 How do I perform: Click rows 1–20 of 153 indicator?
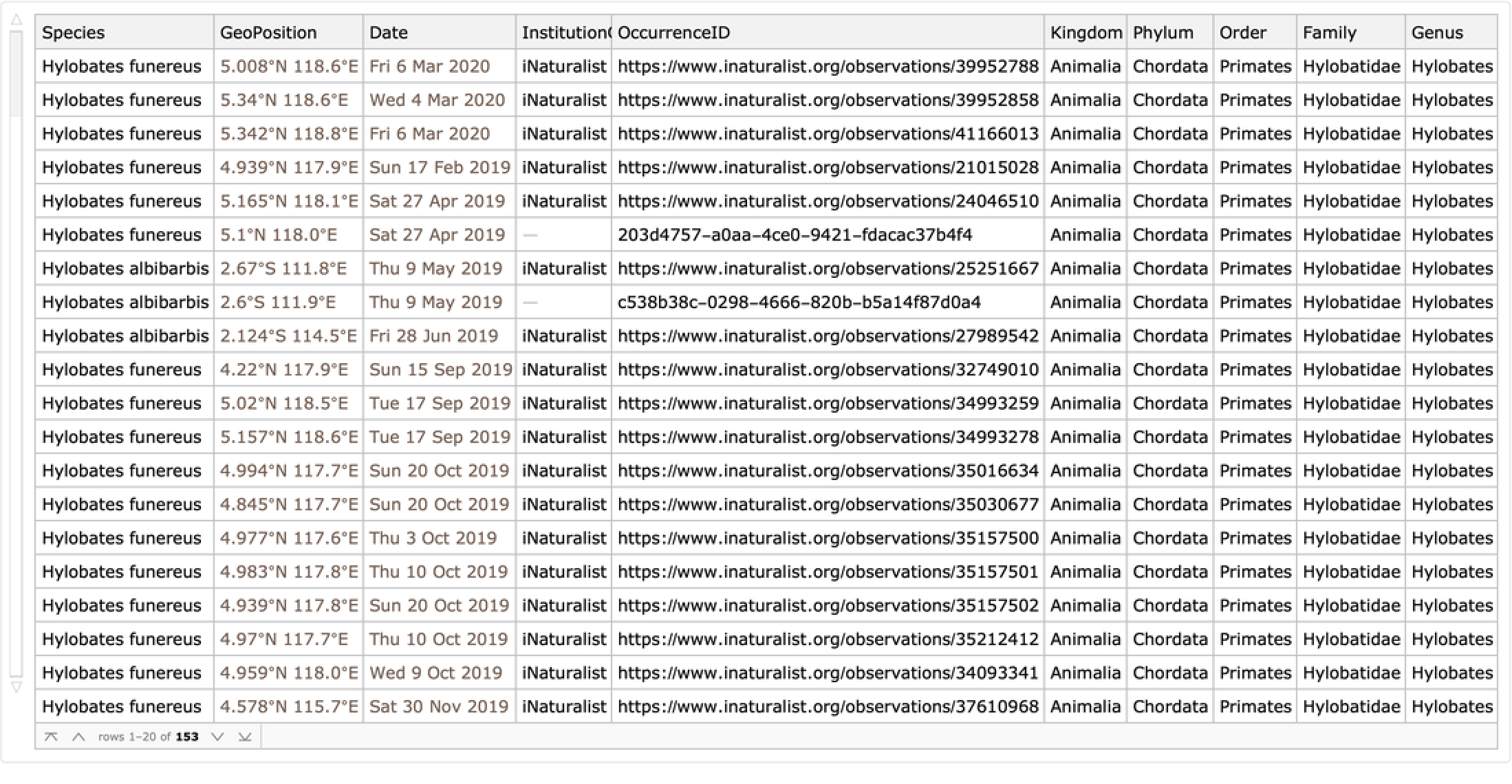click(148, 737)
